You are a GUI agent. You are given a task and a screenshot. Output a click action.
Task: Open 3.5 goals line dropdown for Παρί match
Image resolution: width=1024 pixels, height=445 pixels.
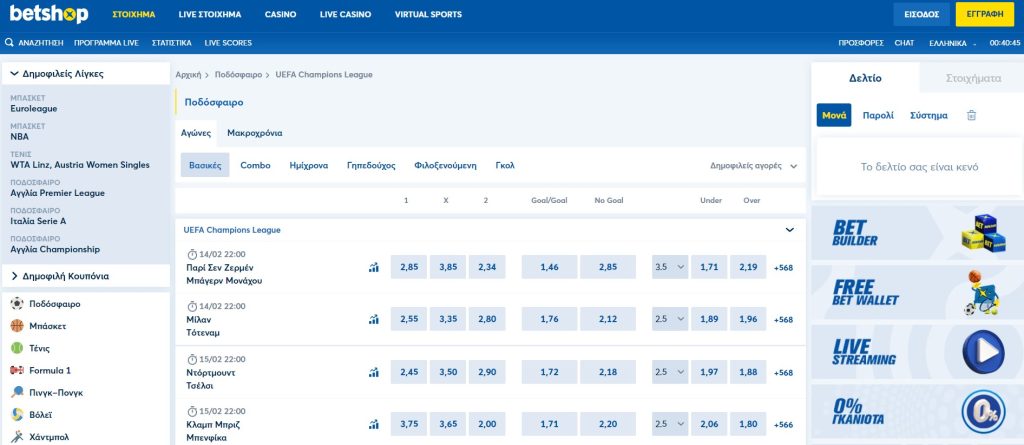pyautogui.click(x=669, y=267)
